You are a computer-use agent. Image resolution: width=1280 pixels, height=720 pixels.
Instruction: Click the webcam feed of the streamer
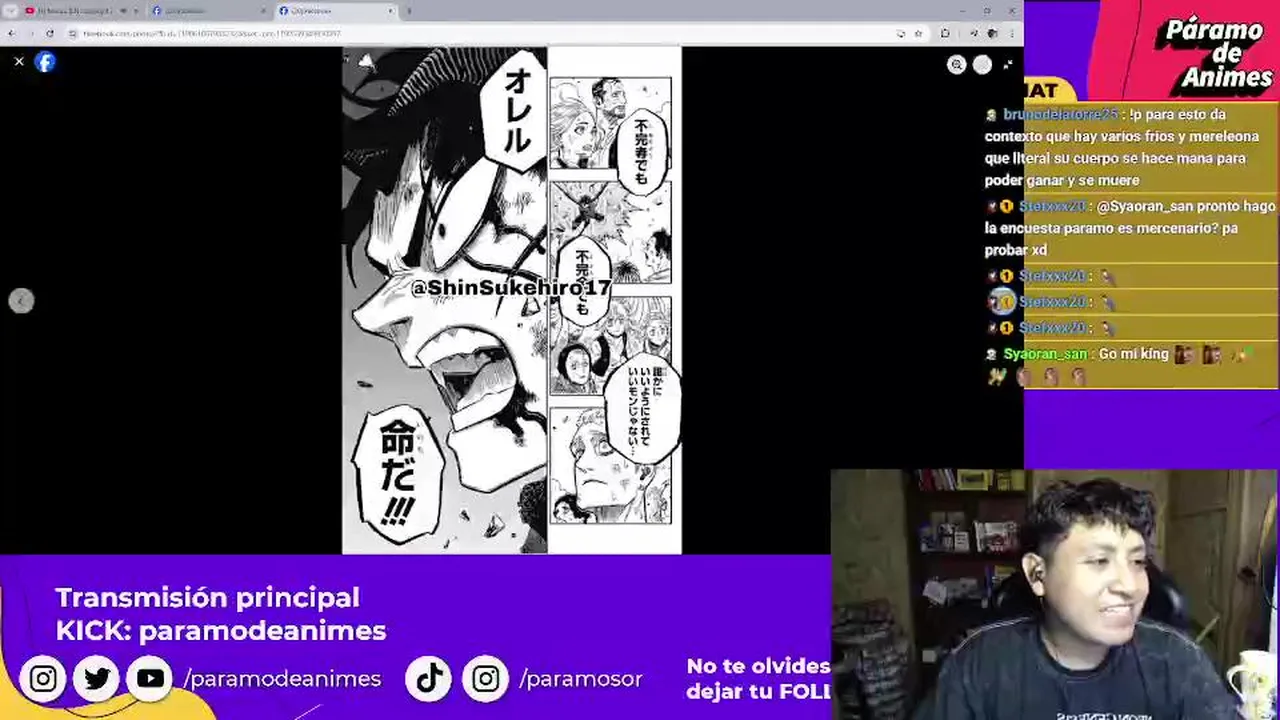point(1055,595)
